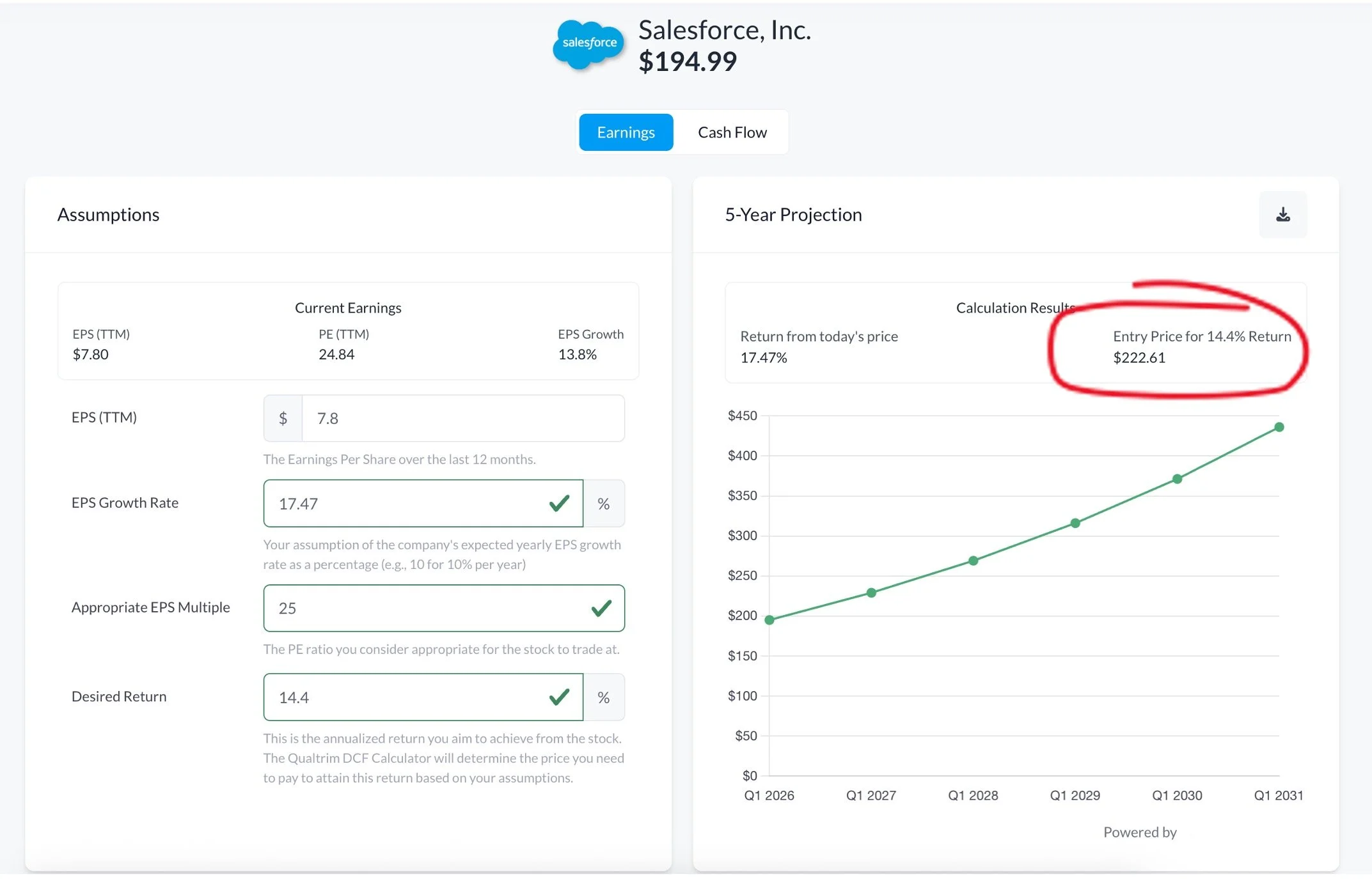Image resolution: width=1372 pixels, height=879 pixels.
Task: Click the Q1 2028 chart data point
Action: point(973,561)
